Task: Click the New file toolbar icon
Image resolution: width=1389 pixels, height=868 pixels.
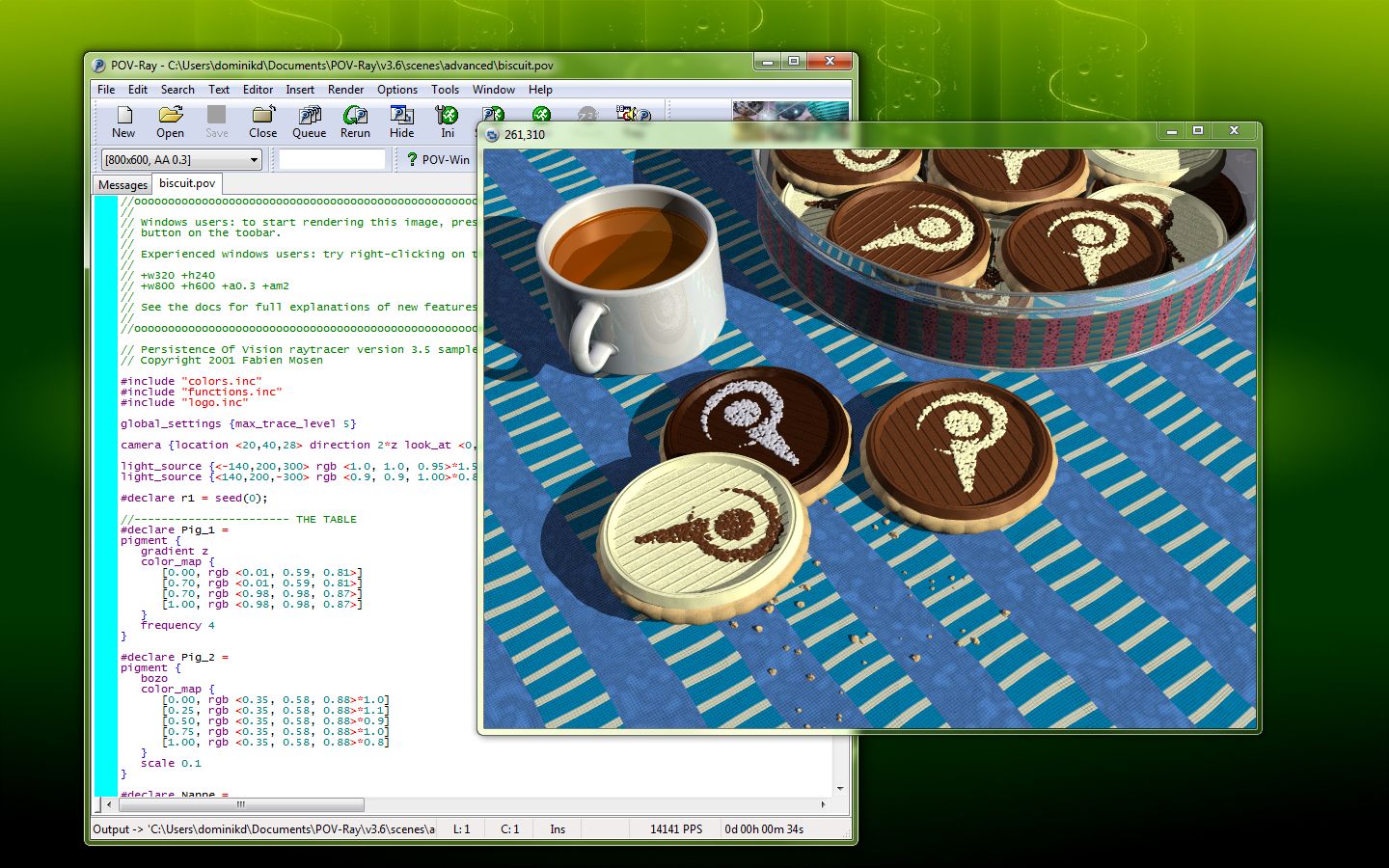Action: pos(123,122)
